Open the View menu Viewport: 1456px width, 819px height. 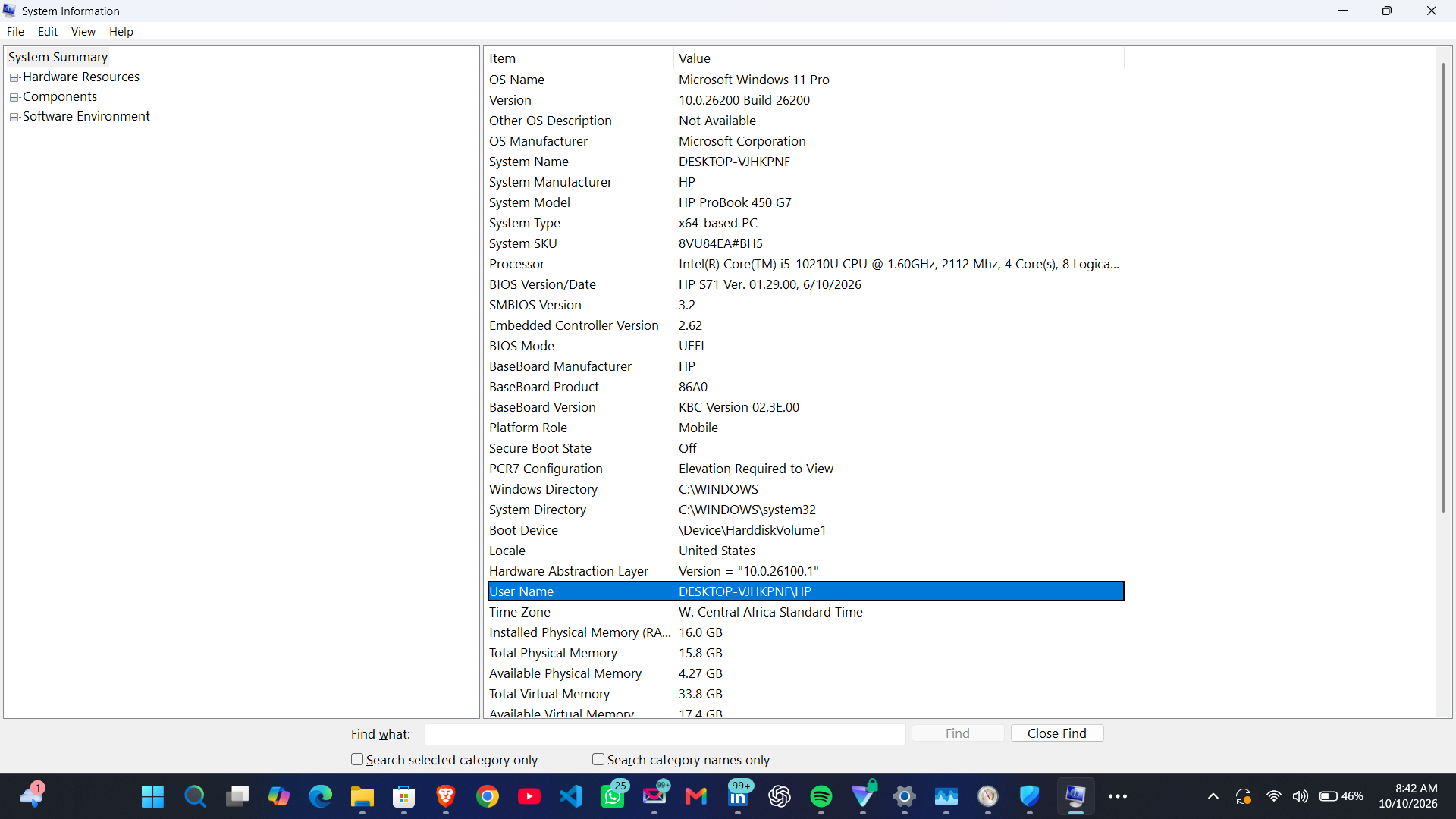coord(83,32)
